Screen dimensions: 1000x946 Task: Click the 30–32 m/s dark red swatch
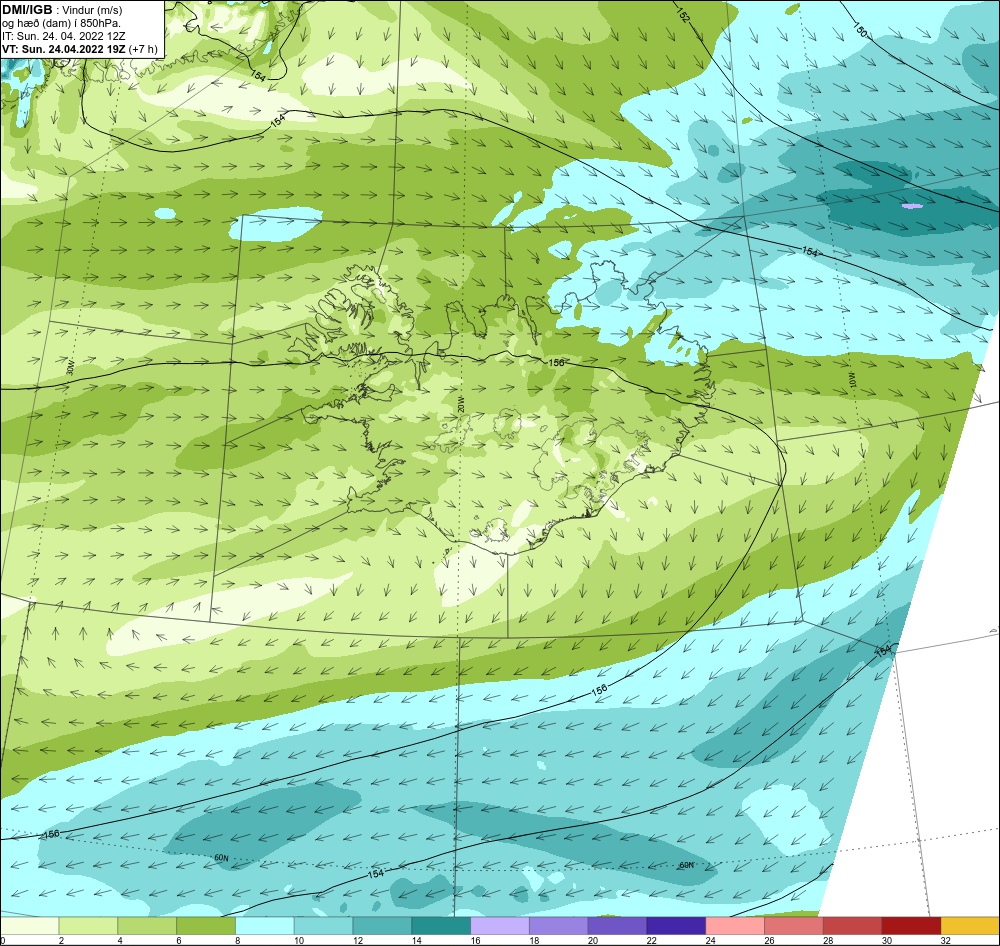(911, 925)
